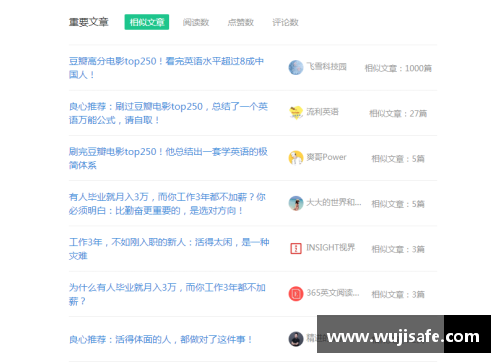Click the 365英文阅读 account red logo
This screenshot has height=362, width=500.
(x=296, y=294)
